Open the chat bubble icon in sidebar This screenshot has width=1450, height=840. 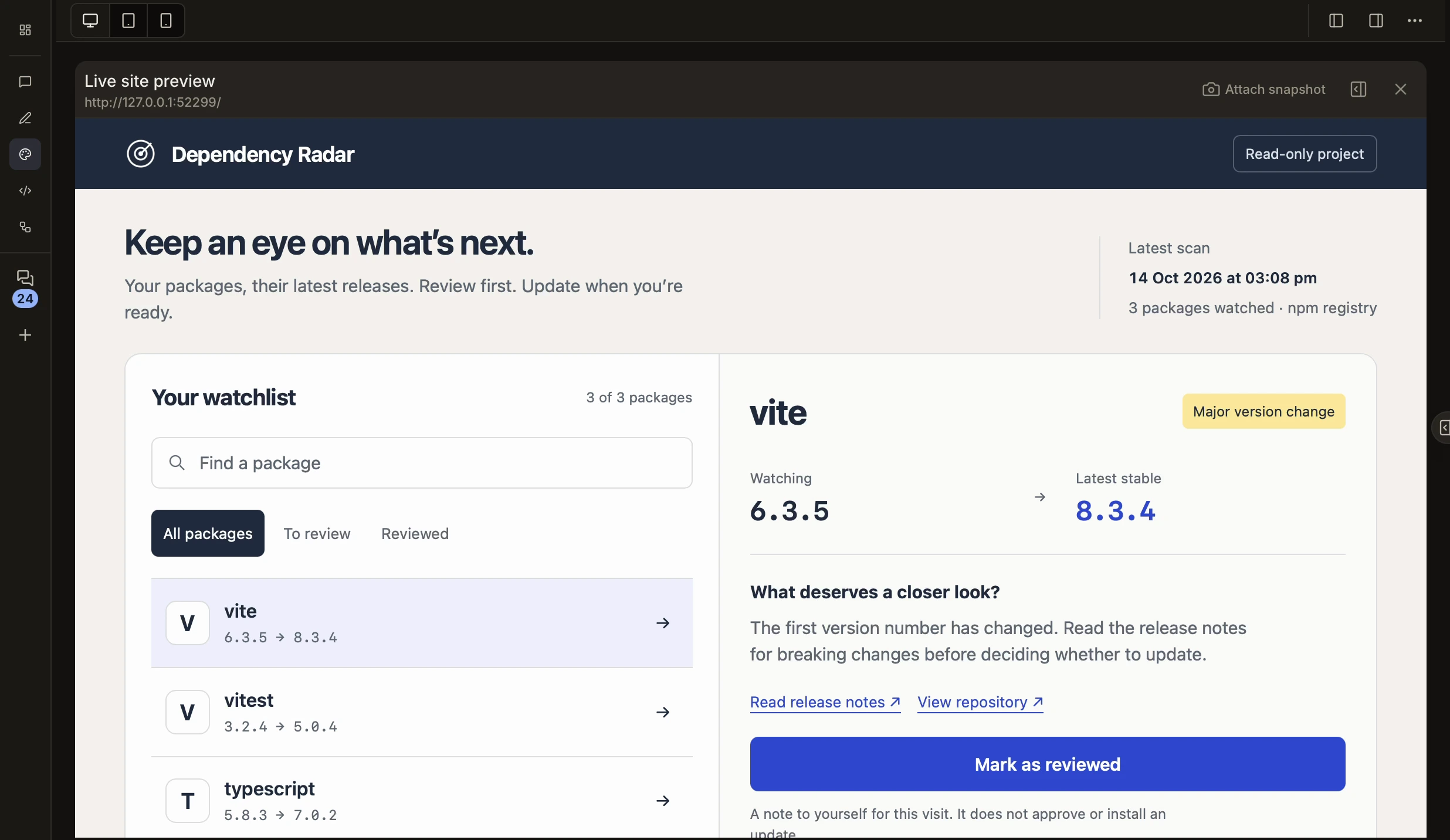click(25, 82)
